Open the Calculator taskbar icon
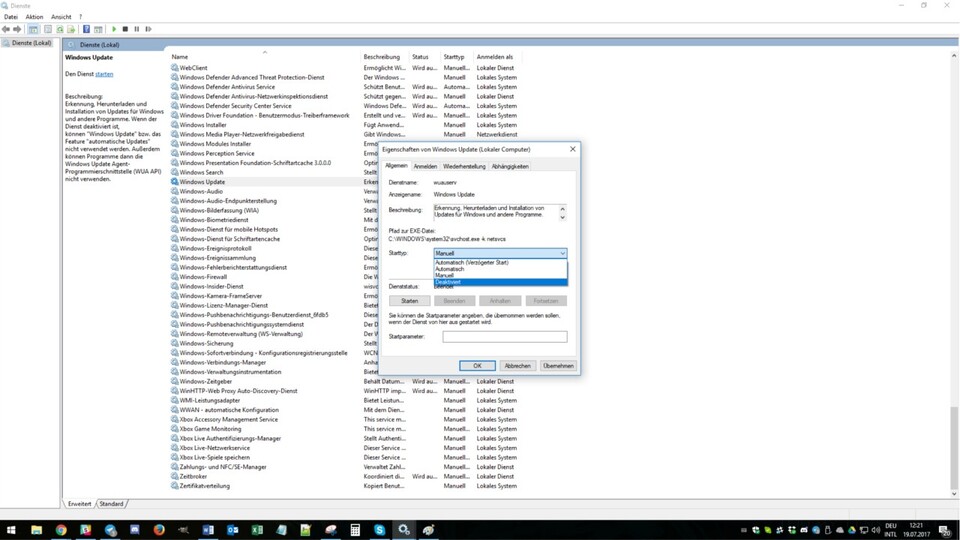The height and width of the screenshot is (540, 960). 355,529
